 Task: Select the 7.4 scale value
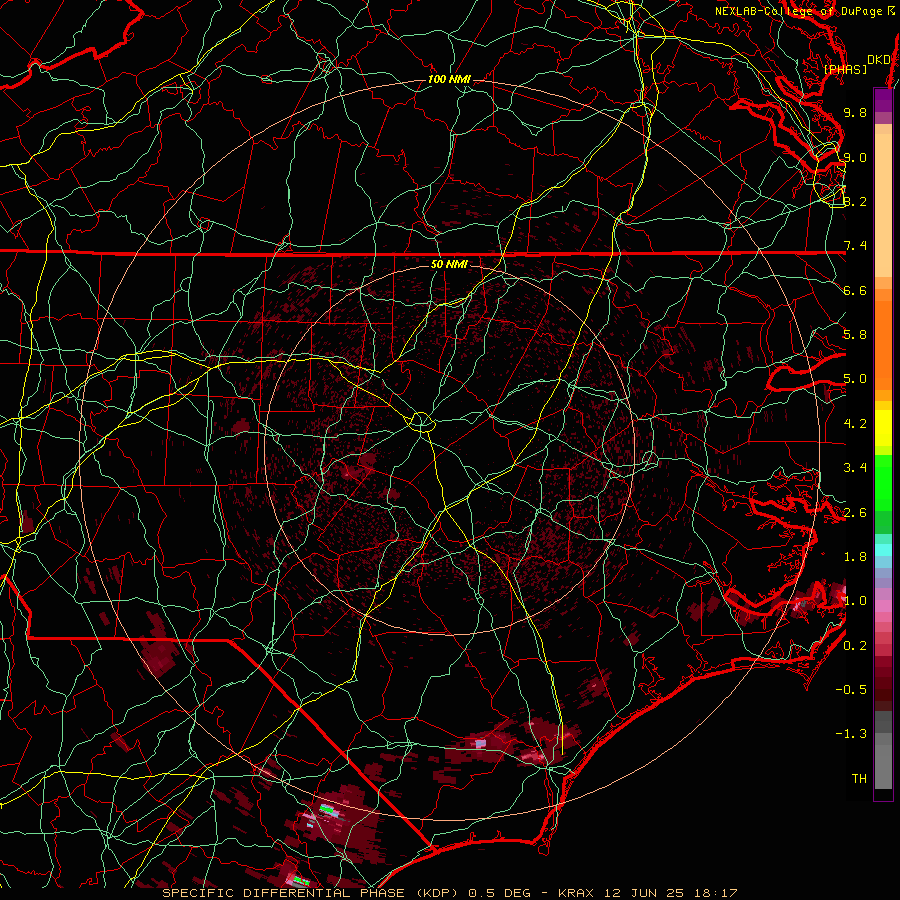(855, 246)
